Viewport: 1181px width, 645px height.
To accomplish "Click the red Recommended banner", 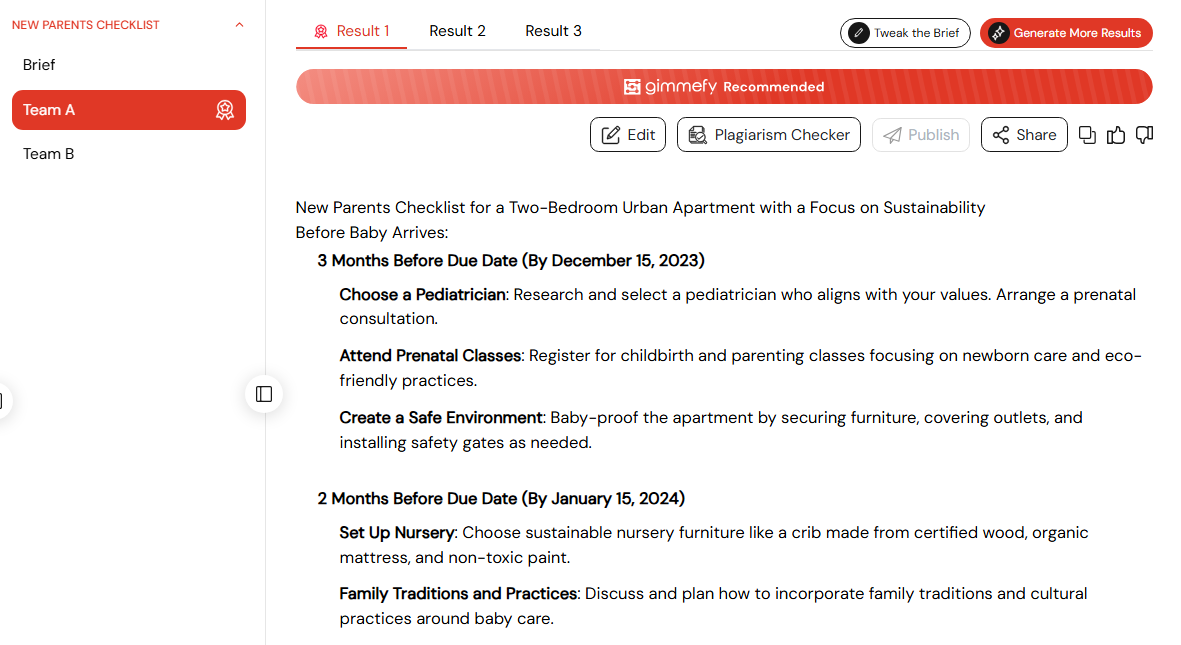I will pyautogui.click(x=724, y=87).
